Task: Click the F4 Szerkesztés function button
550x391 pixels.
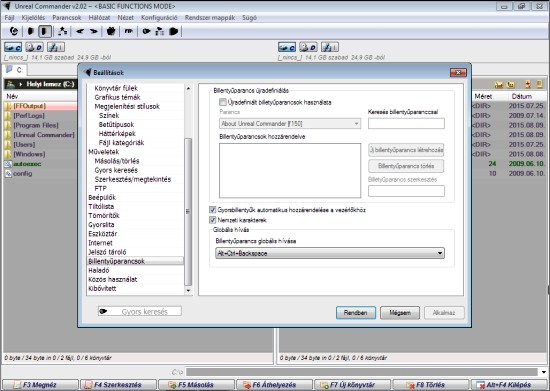Action: click(118, 385)
